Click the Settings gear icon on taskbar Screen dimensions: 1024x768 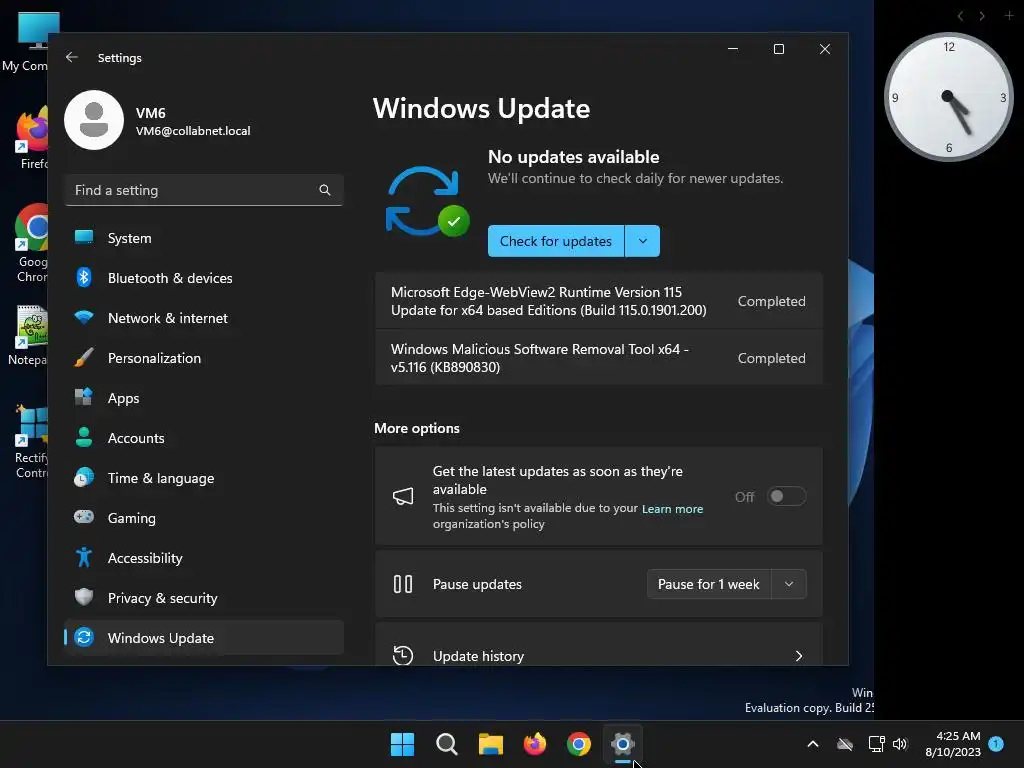pos(622,744)
